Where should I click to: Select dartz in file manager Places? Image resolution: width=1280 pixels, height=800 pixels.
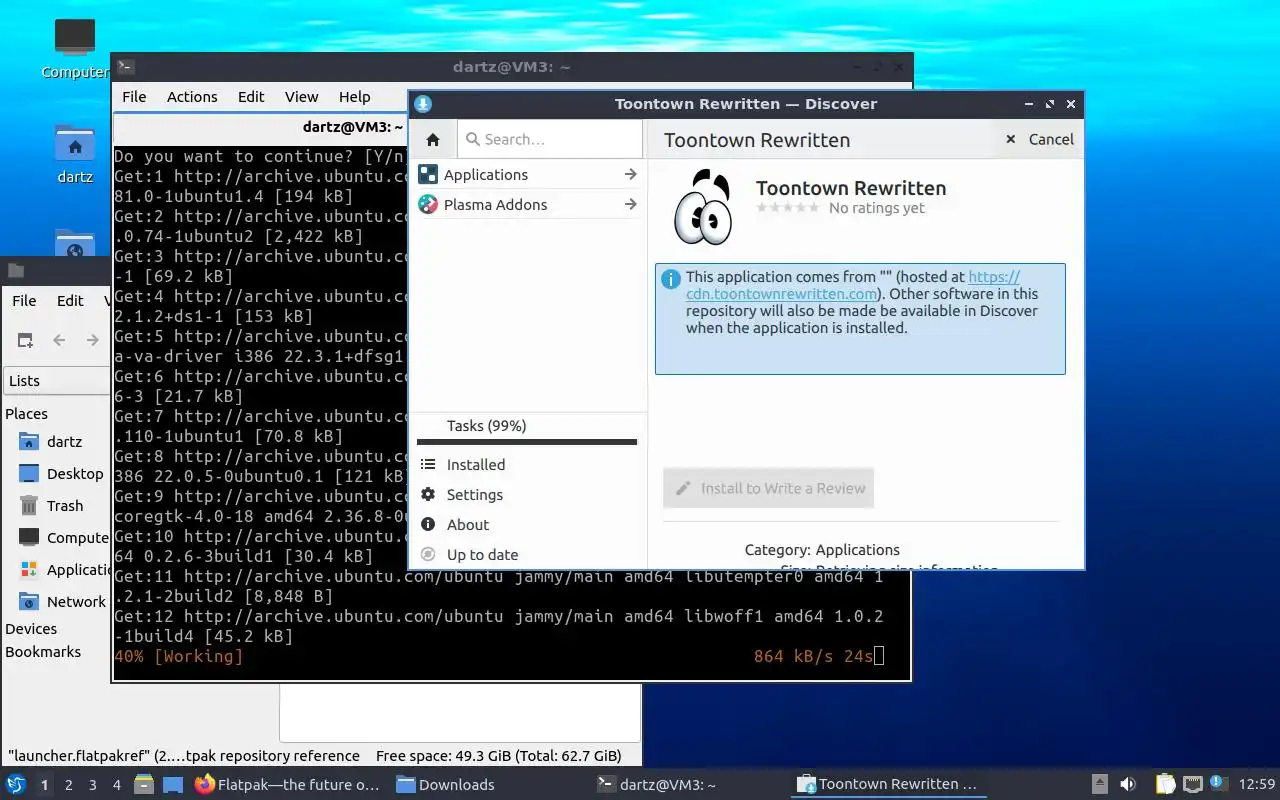click(64, 441)
